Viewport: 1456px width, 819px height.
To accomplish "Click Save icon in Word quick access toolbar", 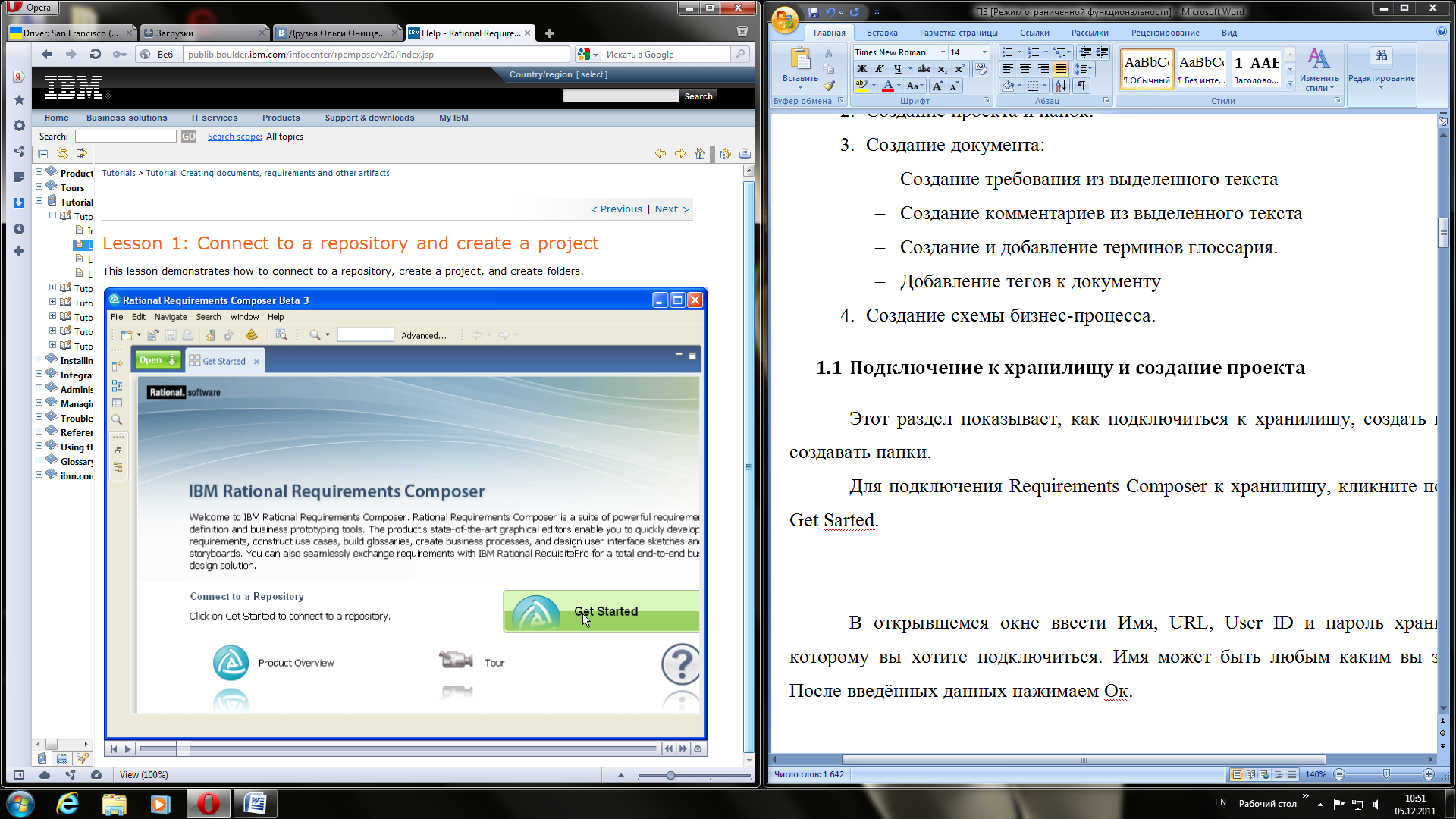I will [813, 12].
